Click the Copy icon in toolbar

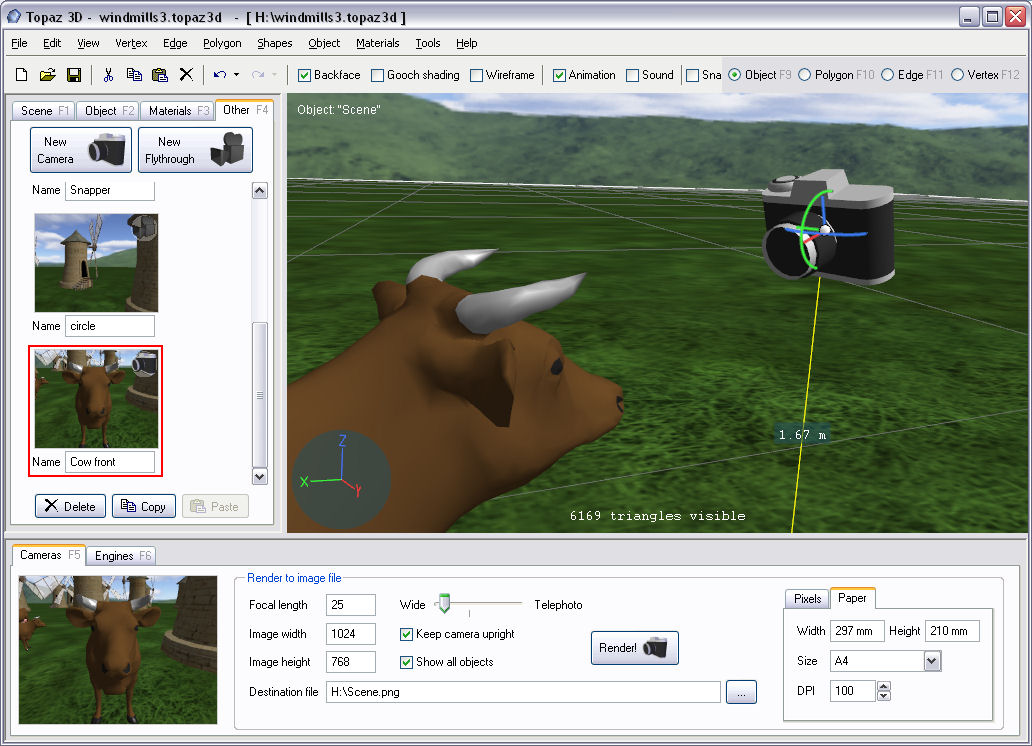134,75
